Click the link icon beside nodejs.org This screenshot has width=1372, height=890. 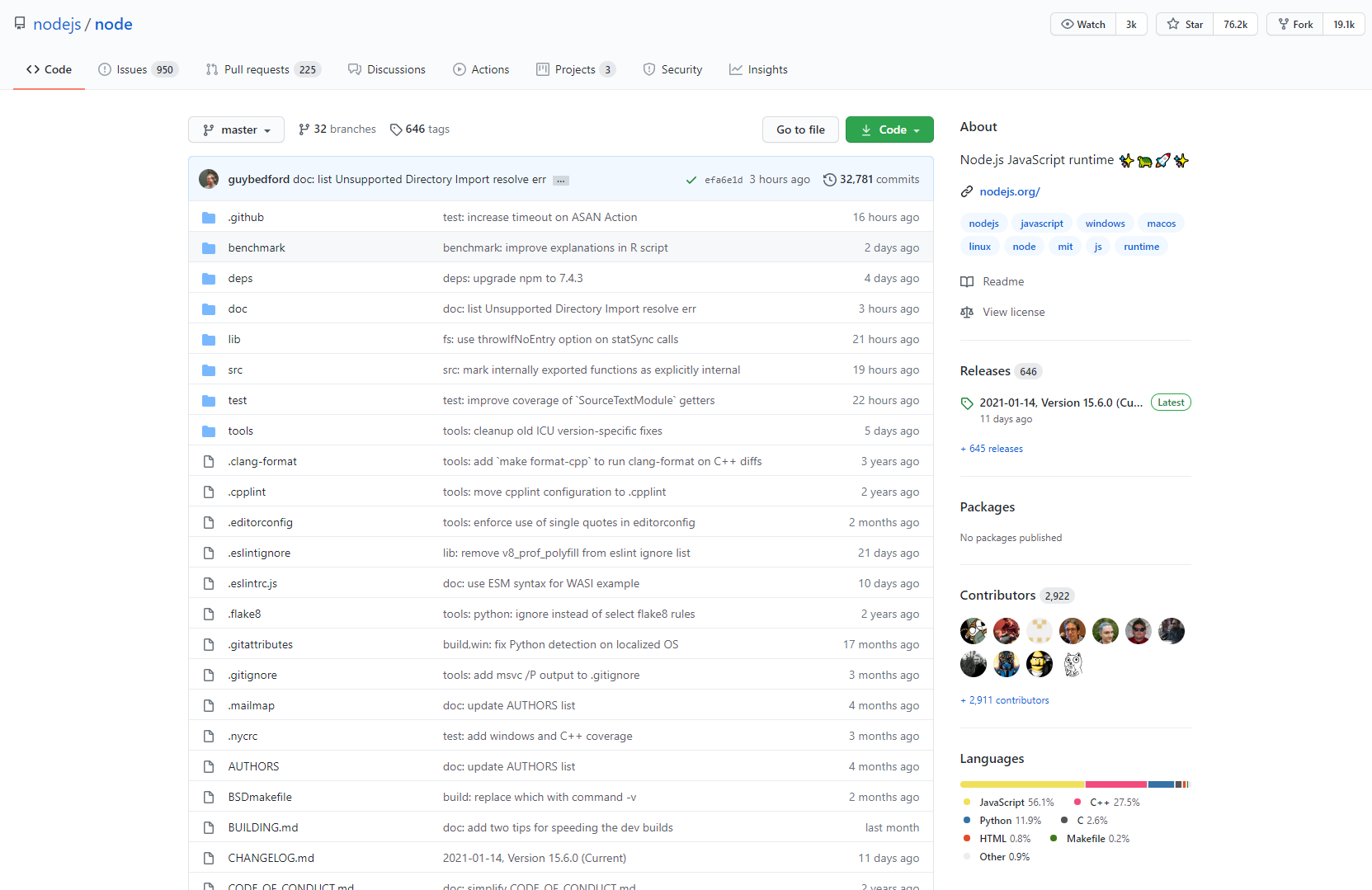[x=967, y=192]
